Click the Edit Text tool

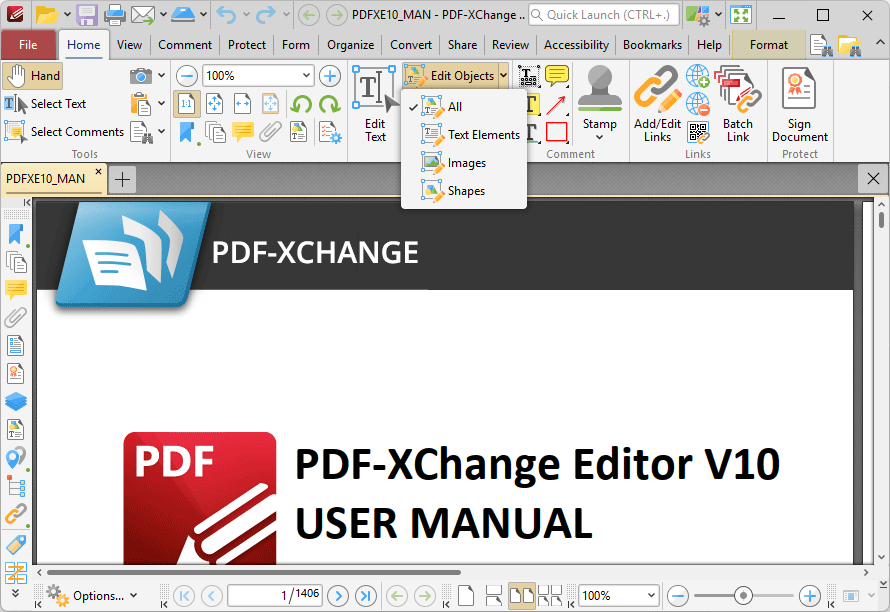coord(375,104)
